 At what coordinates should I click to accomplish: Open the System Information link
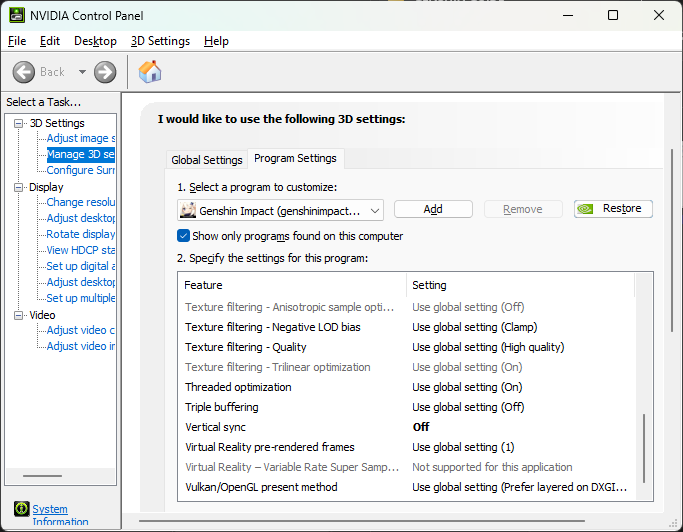tap(60, 515)
